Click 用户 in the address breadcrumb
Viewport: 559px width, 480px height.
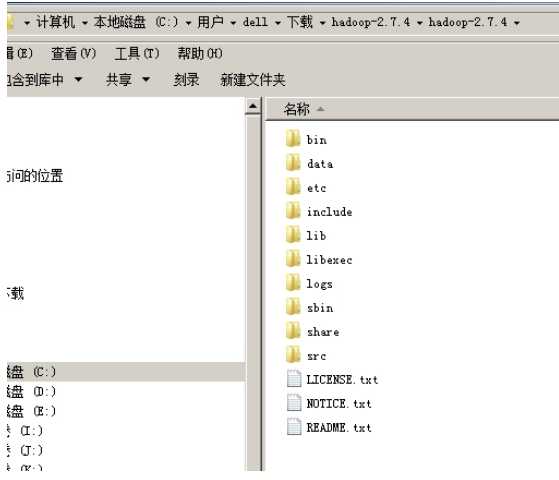(210, 22)
